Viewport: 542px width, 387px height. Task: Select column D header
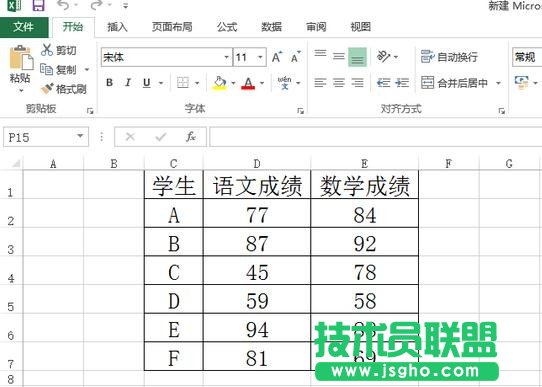(257, 163)
